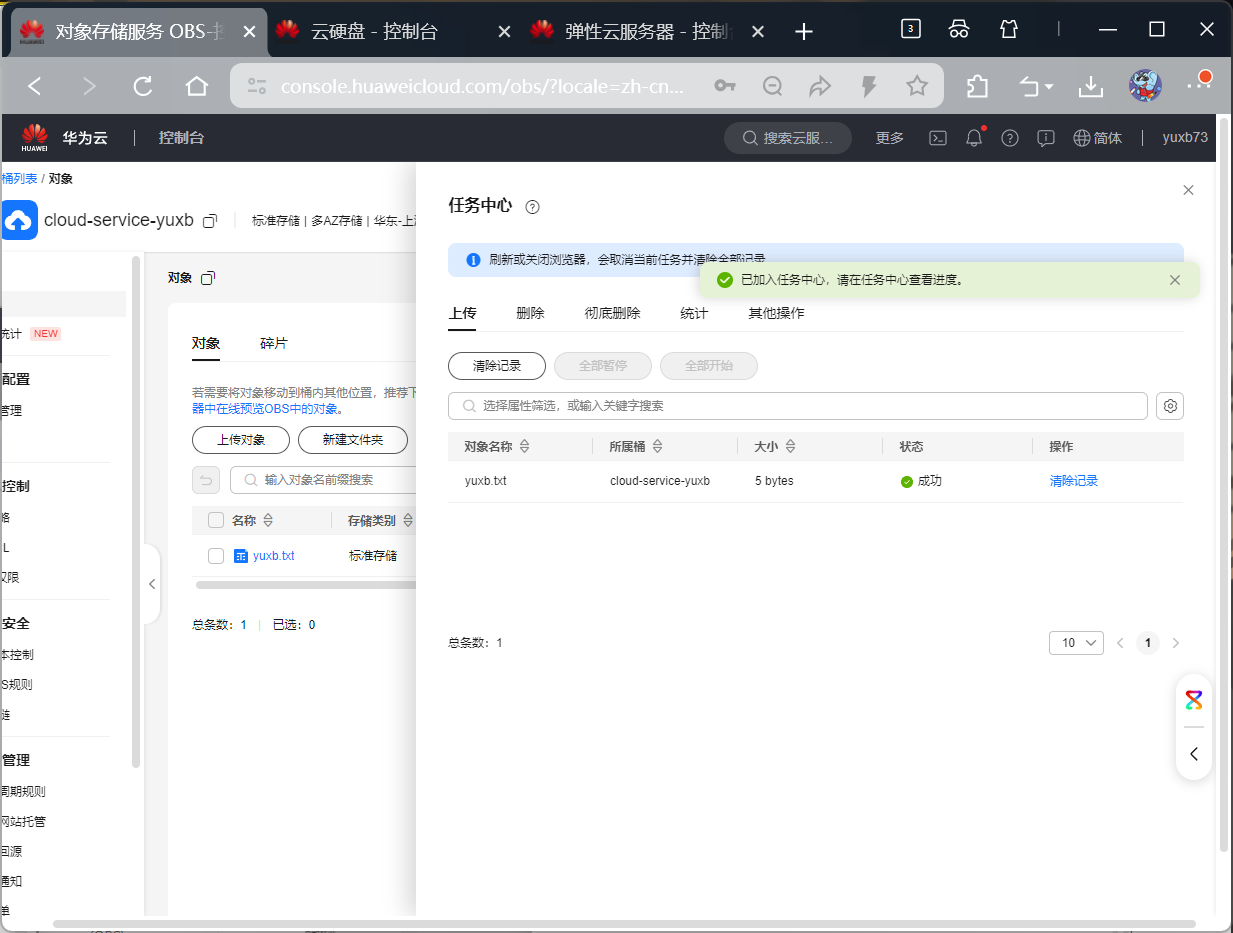Open a new browser tab
1233x933 pixels.
[803, 32]
